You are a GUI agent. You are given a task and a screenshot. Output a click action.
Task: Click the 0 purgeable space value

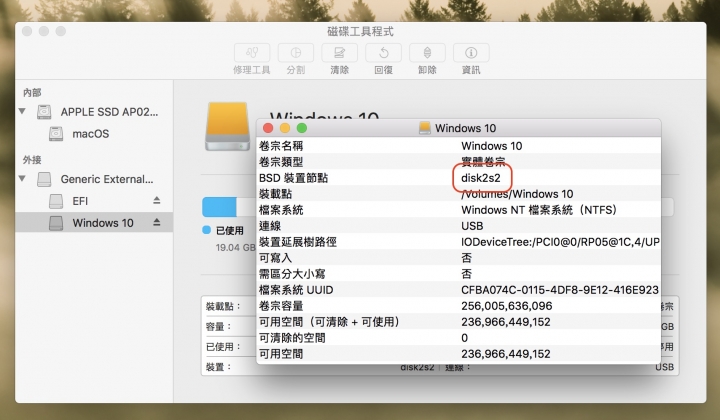pyautogui.click(x=464, y=338)
